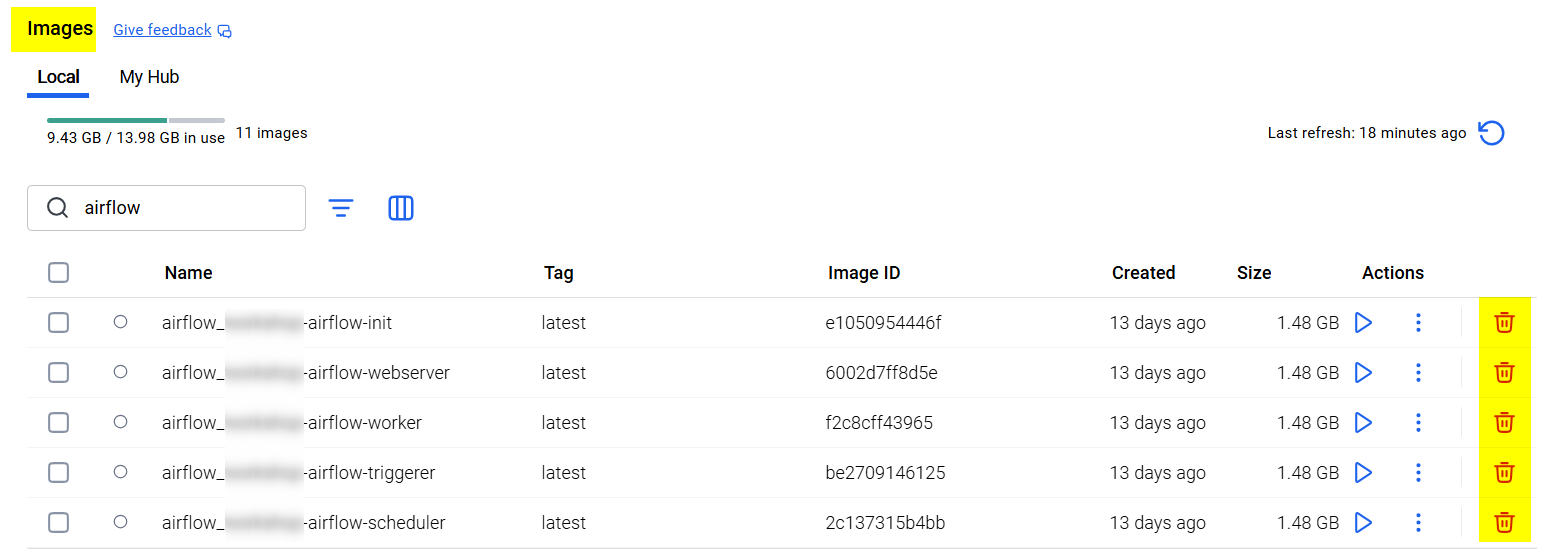Viewport: 1552px width, 560px height.
Task: Run the airflow-scheduler image
Action: [1362, 522]
